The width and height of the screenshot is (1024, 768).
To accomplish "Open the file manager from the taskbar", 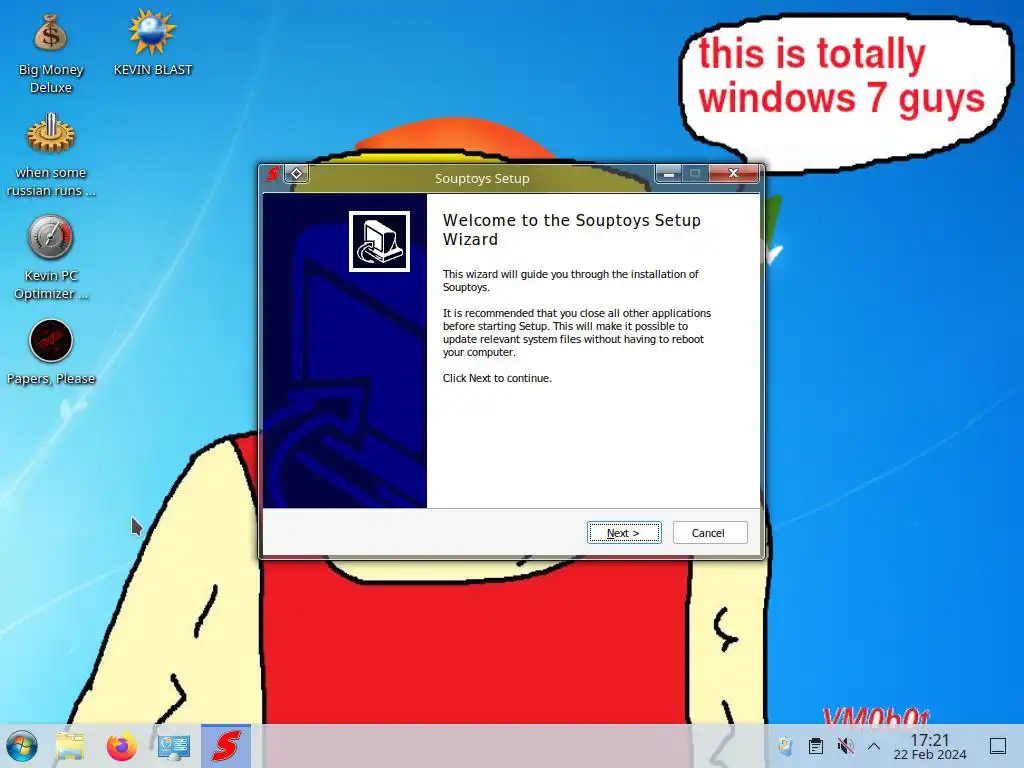I will (70, 746).
